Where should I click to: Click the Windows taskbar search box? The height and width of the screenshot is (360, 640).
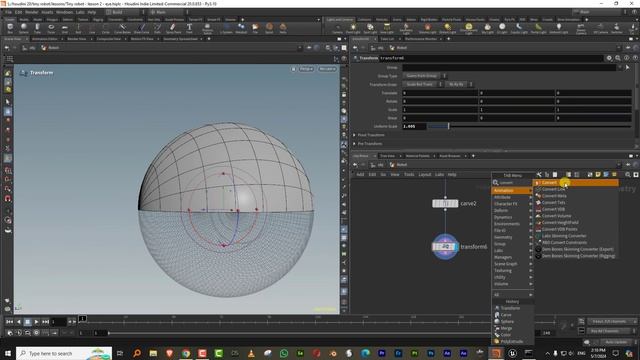[64, 353]
